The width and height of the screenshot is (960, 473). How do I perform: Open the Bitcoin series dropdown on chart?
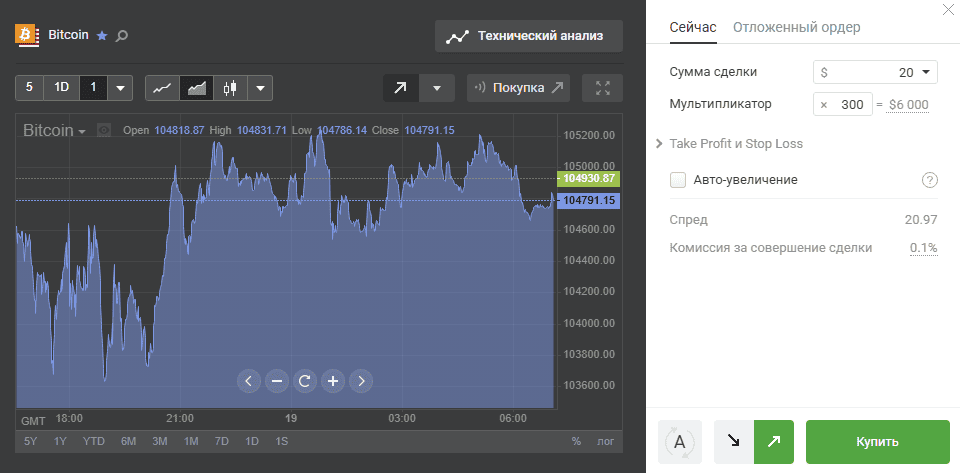pos(54,130)
